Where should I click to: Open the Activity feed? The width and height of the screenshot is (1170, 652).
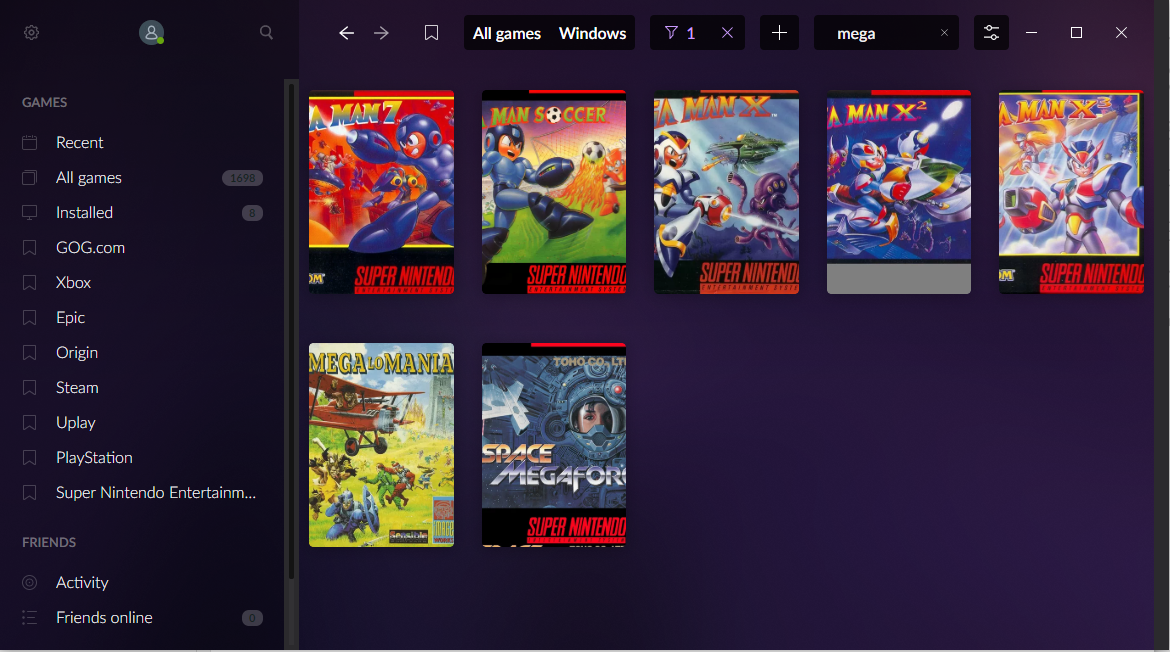[x=81, y=582]
